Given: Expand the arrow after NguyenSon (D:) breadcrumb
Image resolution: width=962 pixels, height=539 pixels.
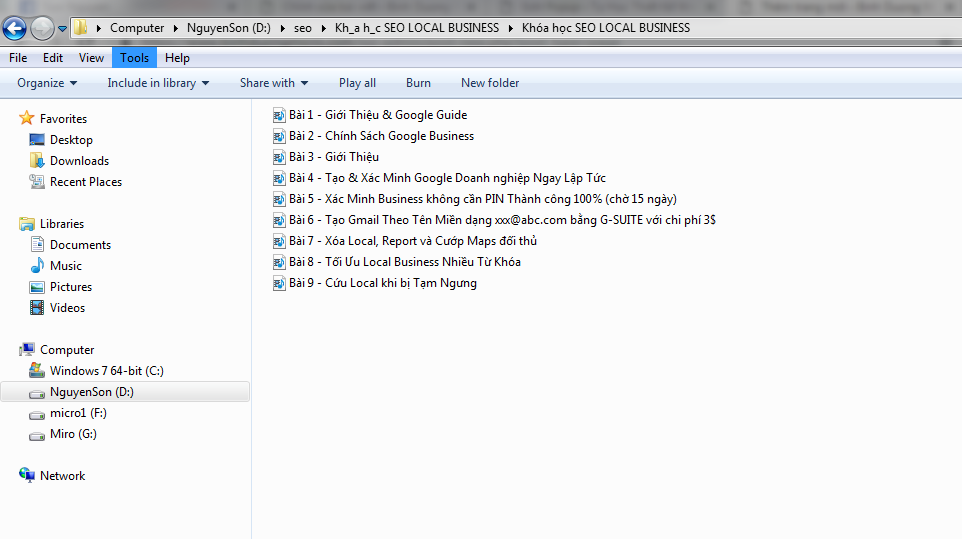Looking at the screenshot, I should point(282,28).
